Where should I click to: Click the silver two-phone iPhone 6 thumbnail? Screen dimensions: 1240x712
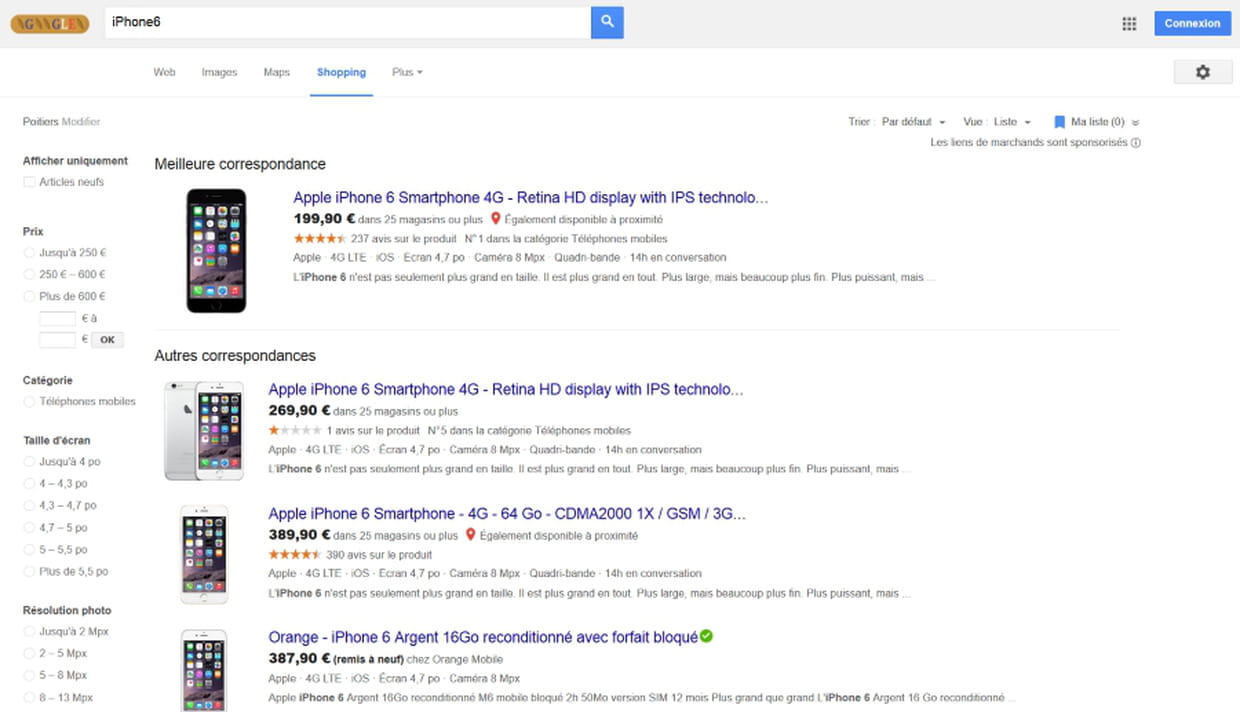(x=204, y=430)
